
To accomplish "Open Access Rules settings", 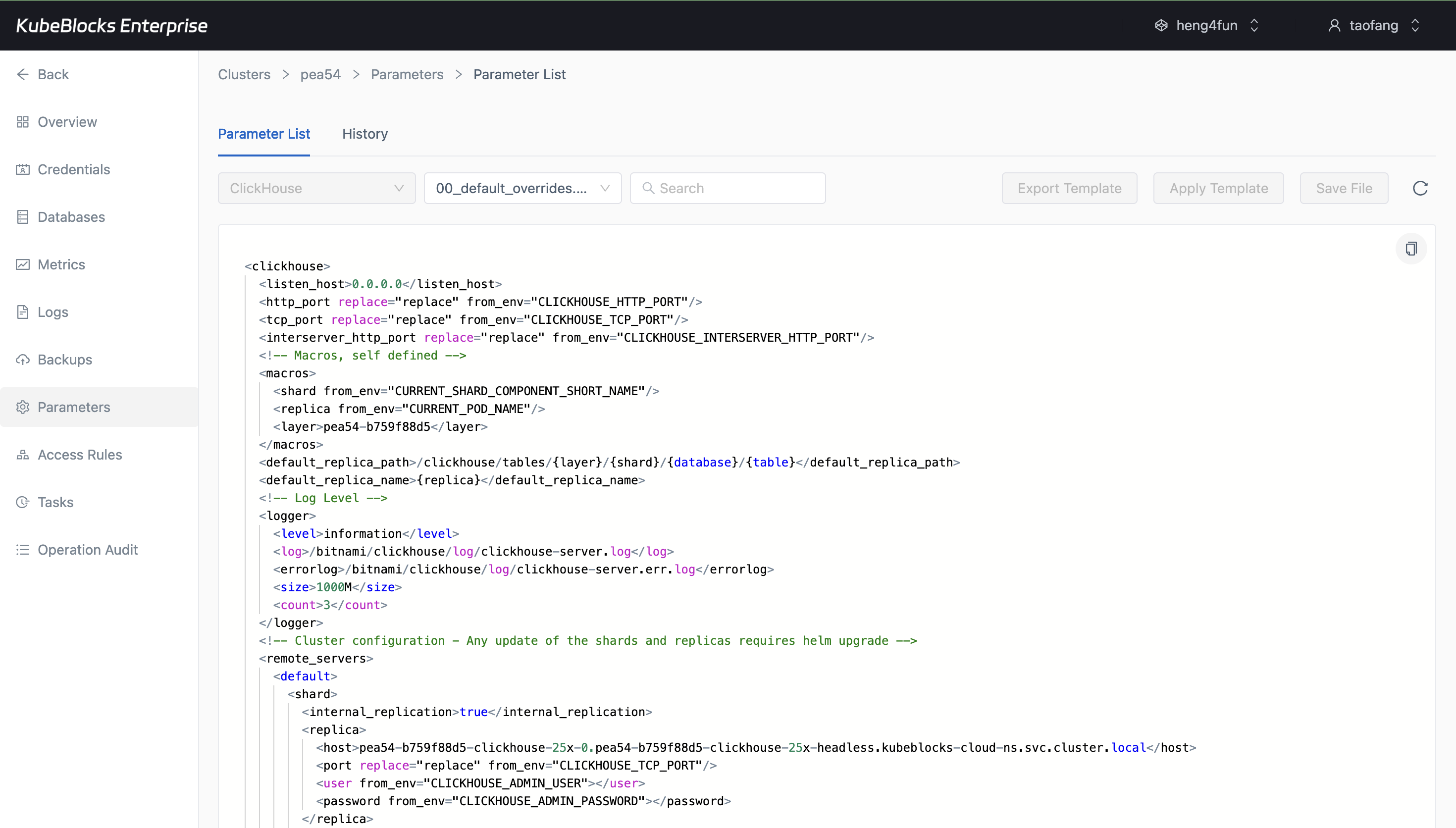I will (x=80, y=455).
